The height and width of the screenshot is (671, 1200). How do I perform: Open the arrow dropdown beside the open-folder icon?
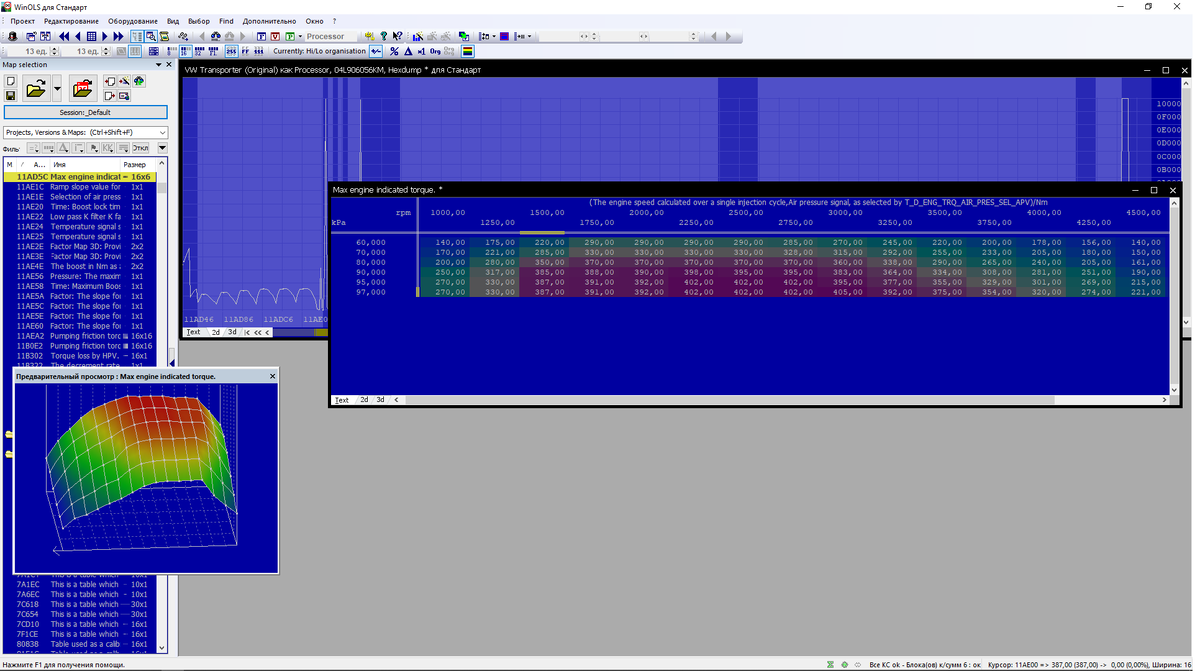click(x=57, y=88)
